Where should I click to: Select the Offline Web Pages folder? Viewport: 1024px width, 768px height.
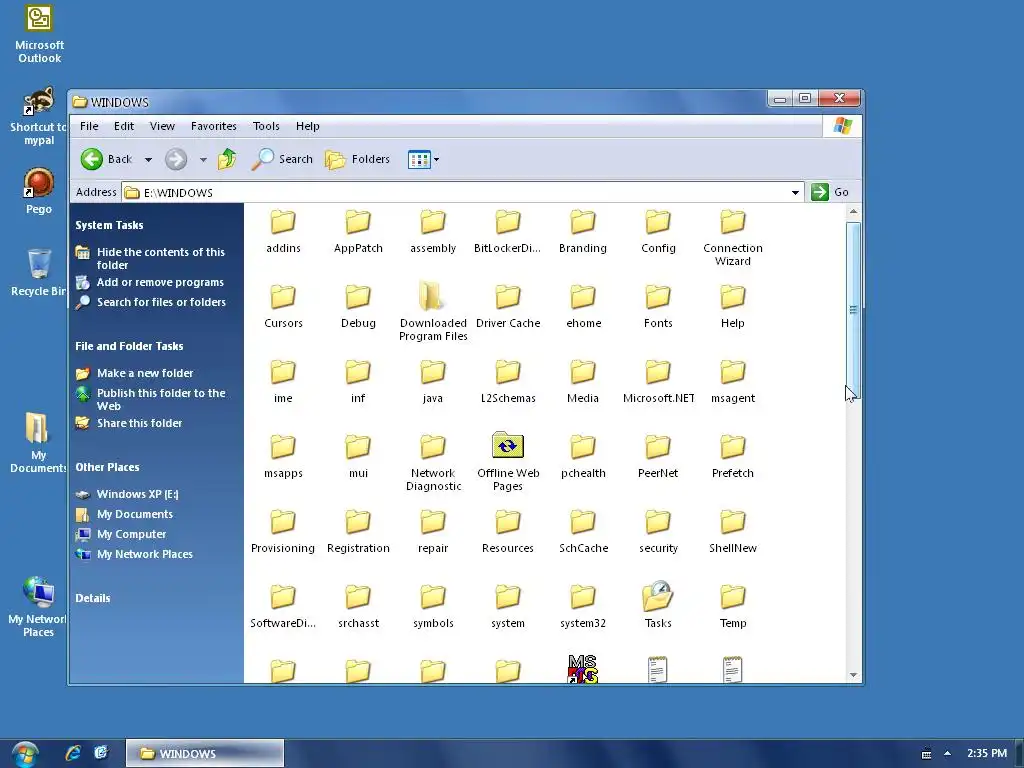(507, 462)
